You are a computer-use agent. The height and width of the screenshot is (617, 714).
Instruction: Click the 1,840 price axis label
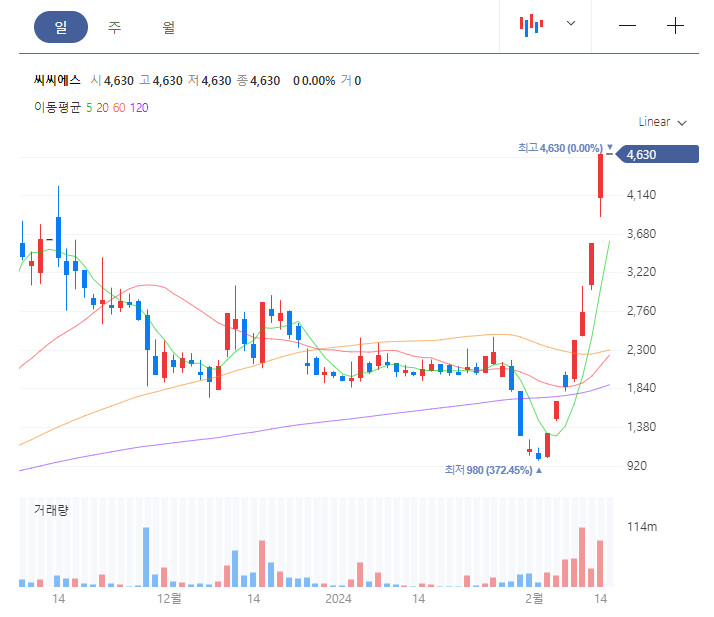click(641, 388)
